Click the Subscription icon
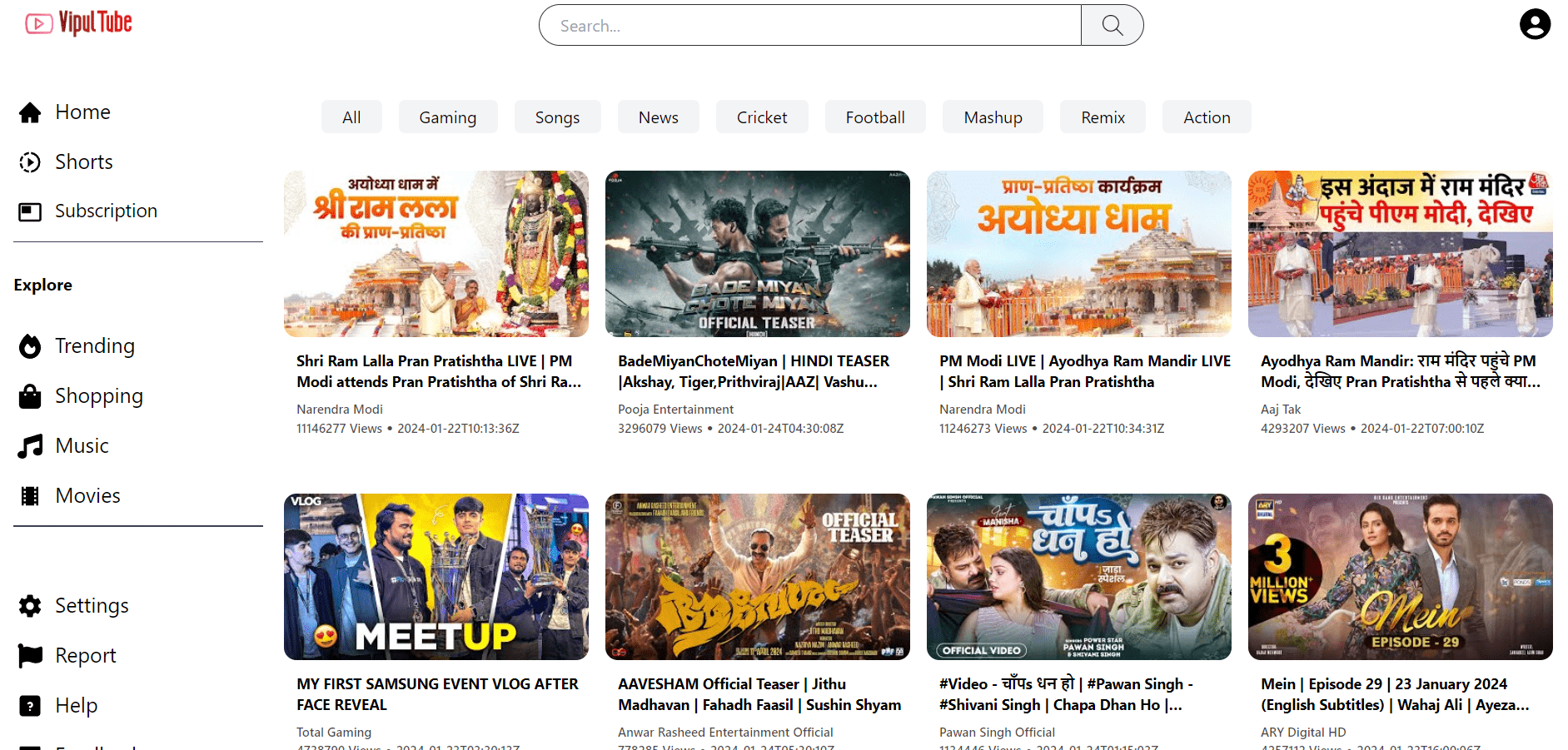Screen dimensions: 1568x750 (x=30, y=211)
